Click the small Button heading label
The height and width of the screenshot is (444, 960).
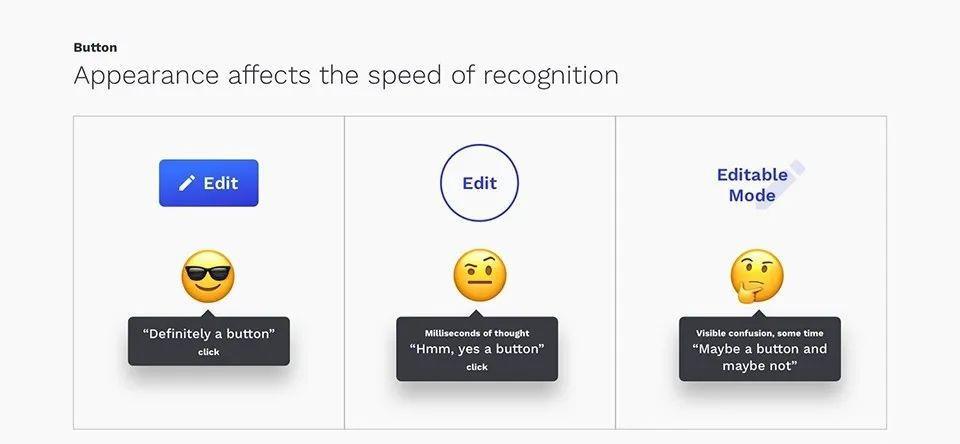tap(95, 47)
